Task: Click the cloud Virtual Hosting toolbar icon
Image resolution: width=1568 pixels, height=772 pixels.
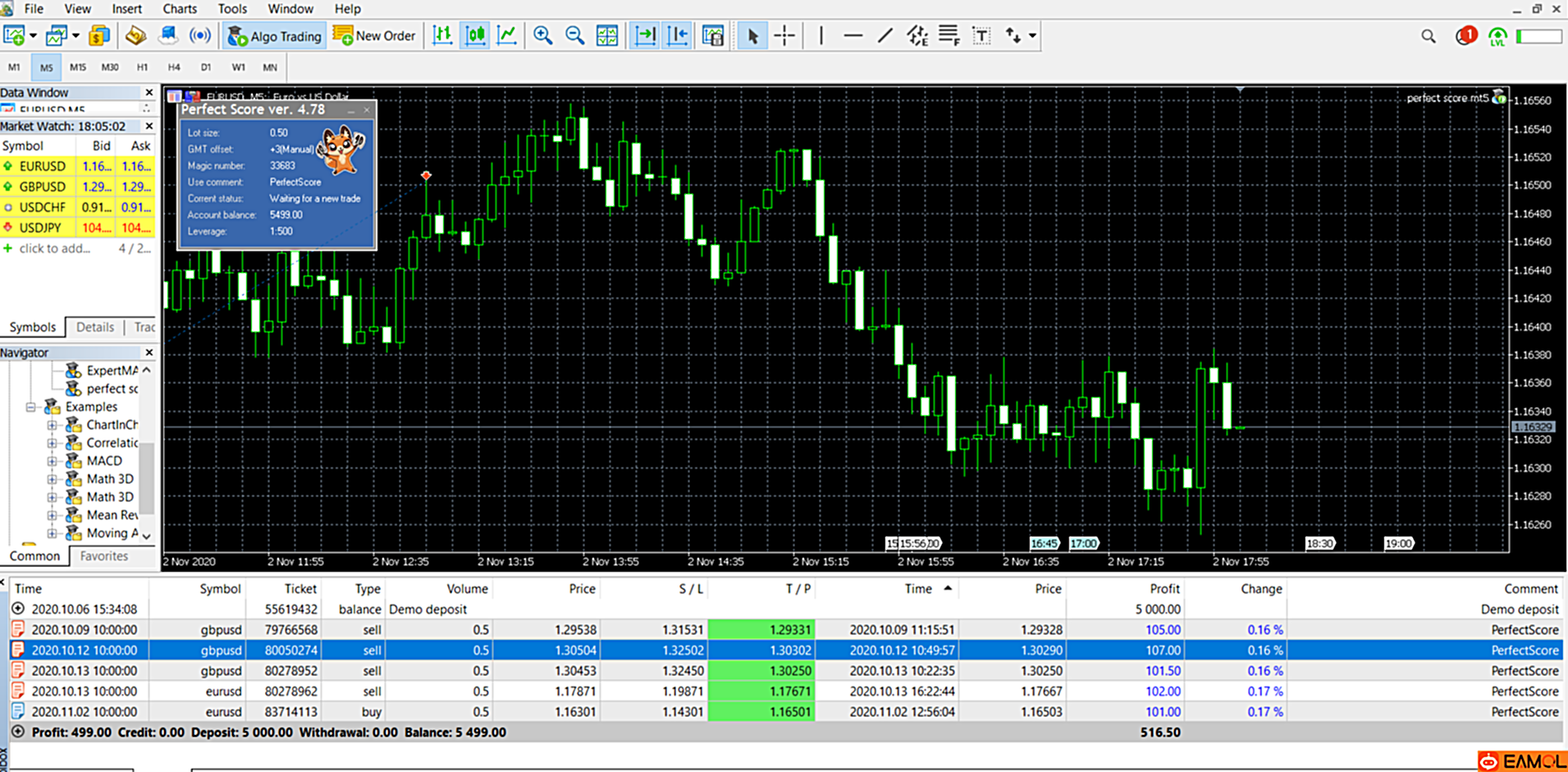Action: tap(168, 35)
